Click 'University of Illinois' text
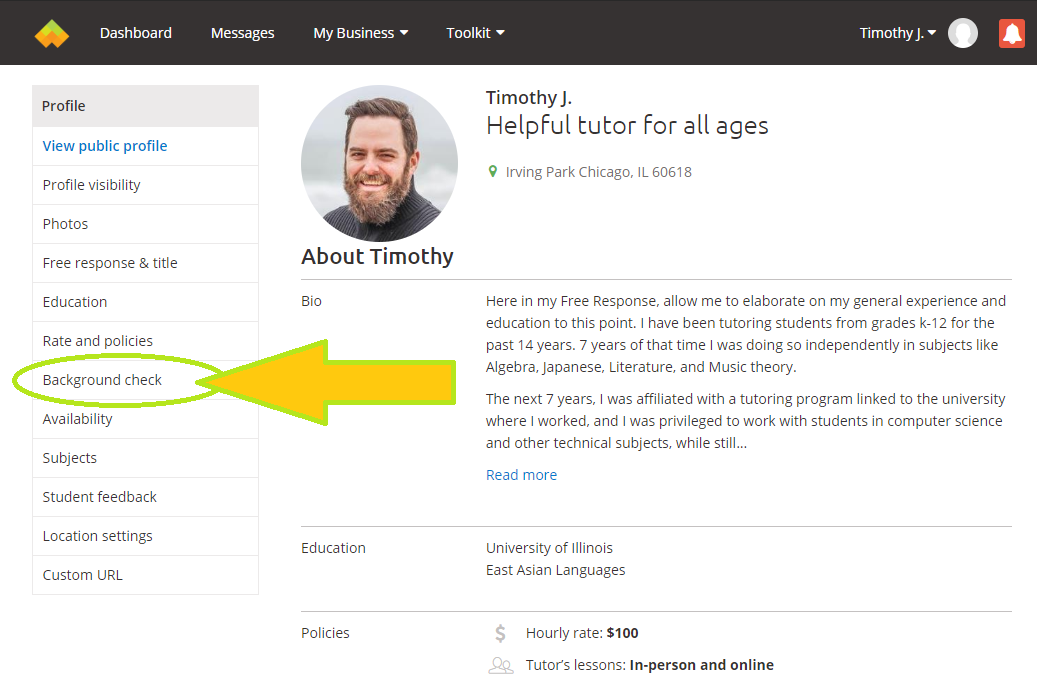Viewport: 1037px width, 681px height. [549, 548]
